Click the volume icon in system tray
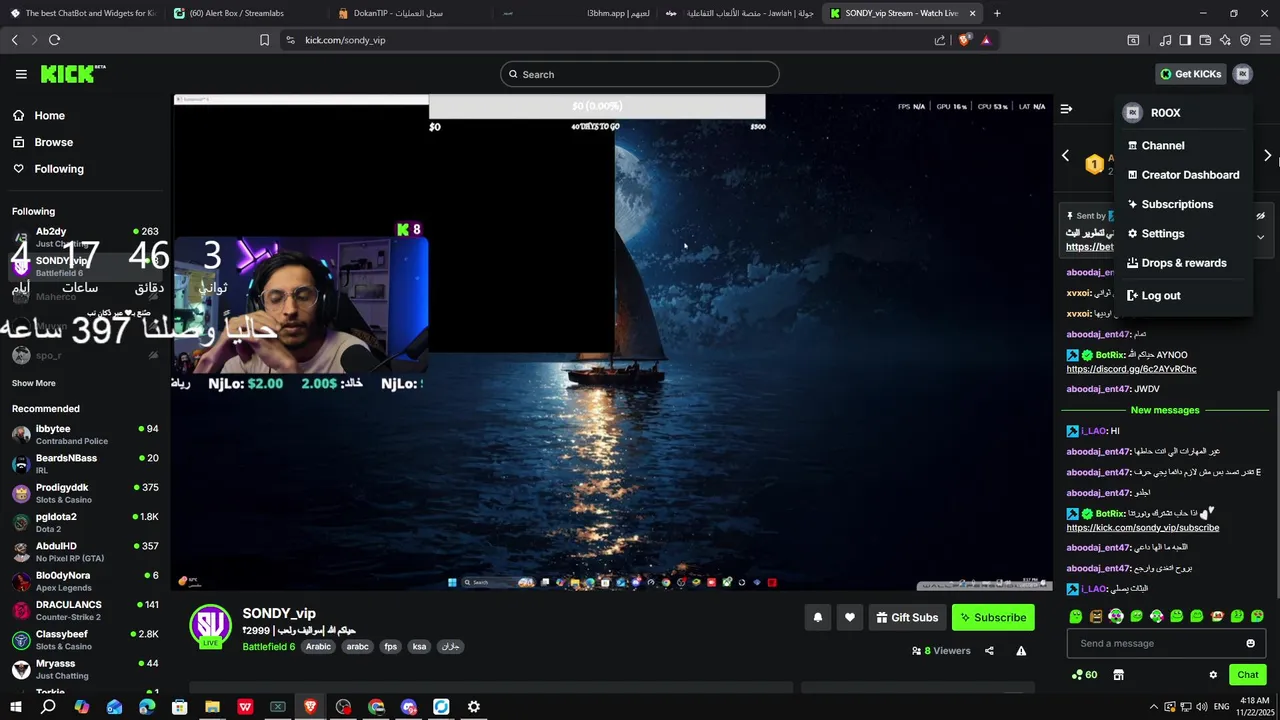This screenshot has height=720, width=1280. tap(1203, 707)
